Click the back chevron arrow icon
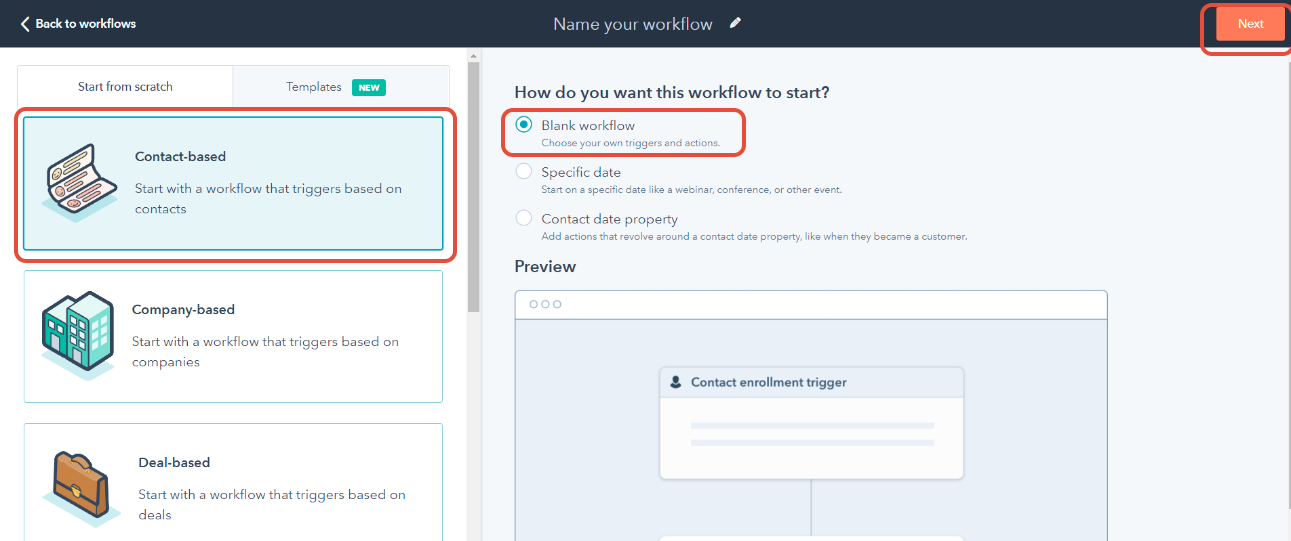Screen dimensions: 1291x541 25,23
